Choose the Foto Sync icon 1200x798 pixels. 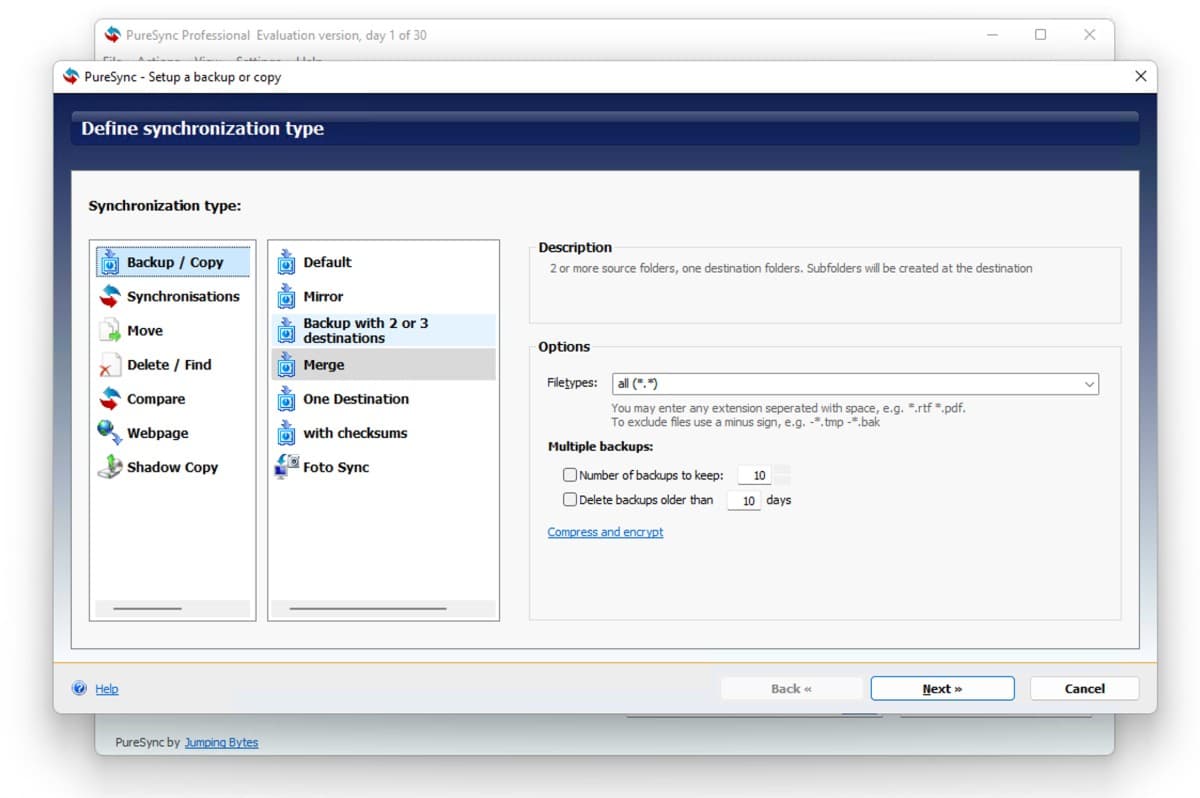coord(287,467)
